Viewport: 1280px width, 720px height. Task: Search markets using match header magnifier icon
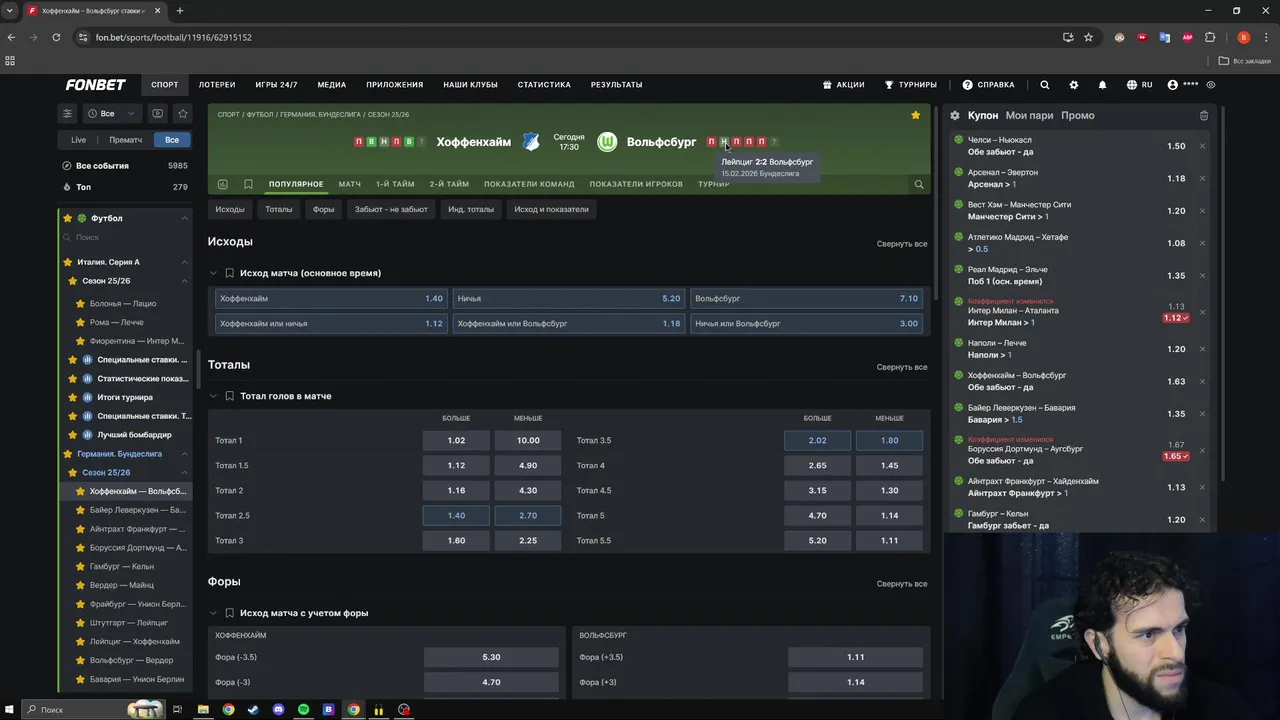point(918,184)
